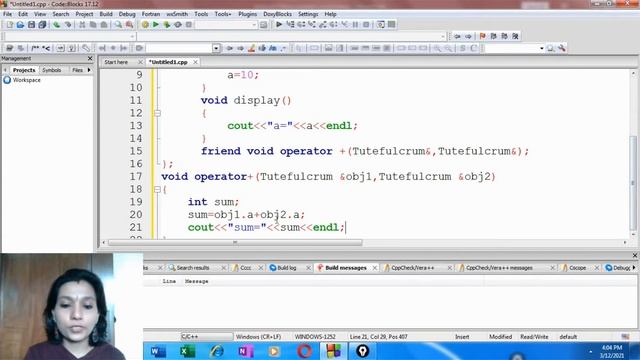Click the highlighter pen toolbar icon

tap(251, 48)
